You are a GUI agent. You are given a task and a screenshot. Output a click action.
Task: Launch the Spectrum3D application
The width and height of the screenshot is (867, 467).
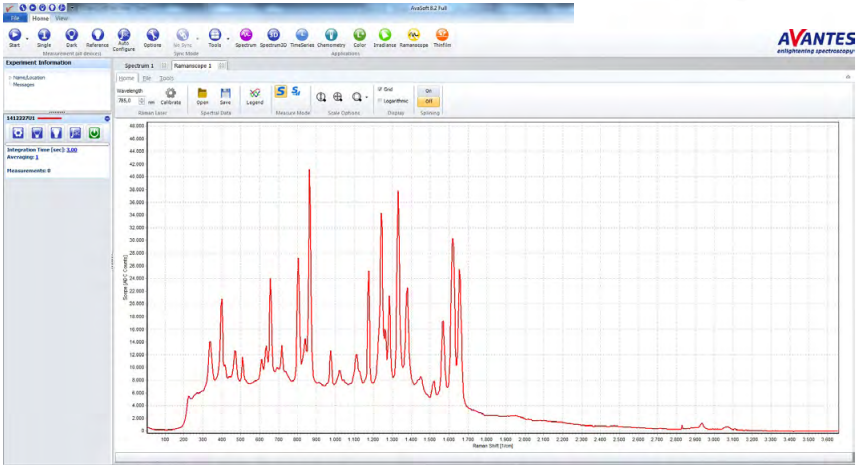[273, 38]
